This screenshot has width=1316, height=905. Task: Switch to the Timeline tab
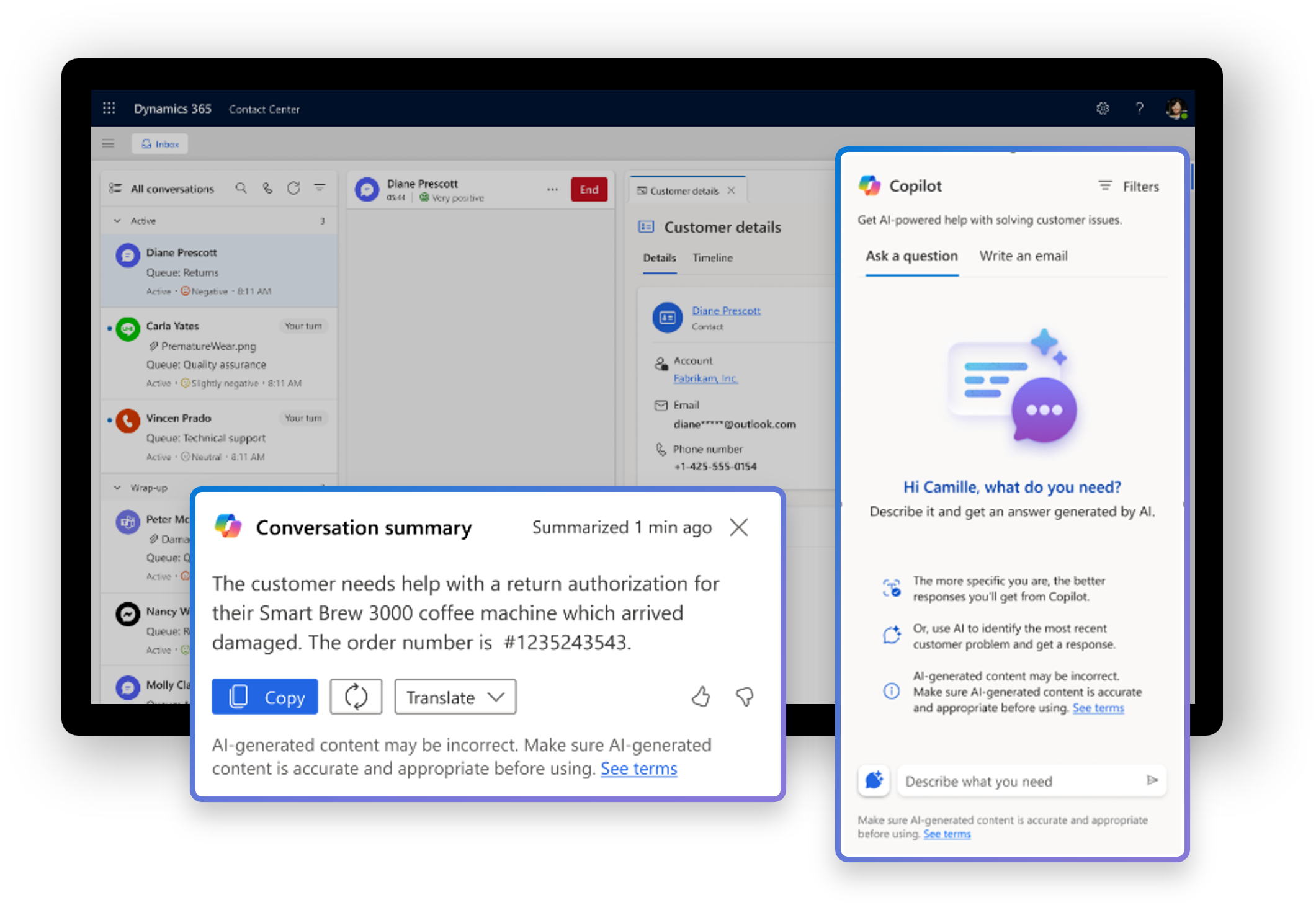point(712,258)
